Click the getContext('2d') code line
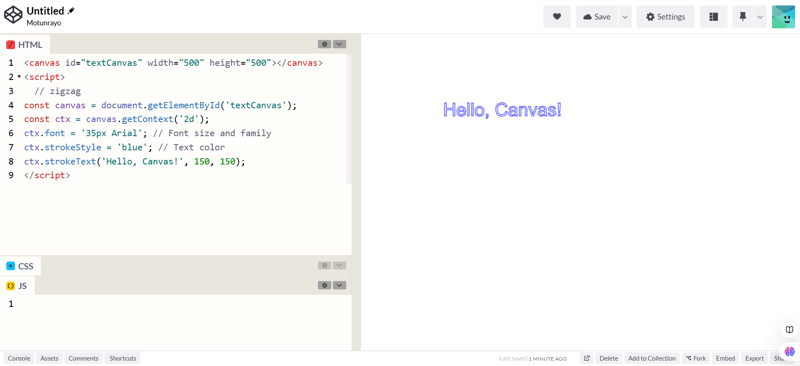Viewport: 800px width, 366px height. pos(117,119)
